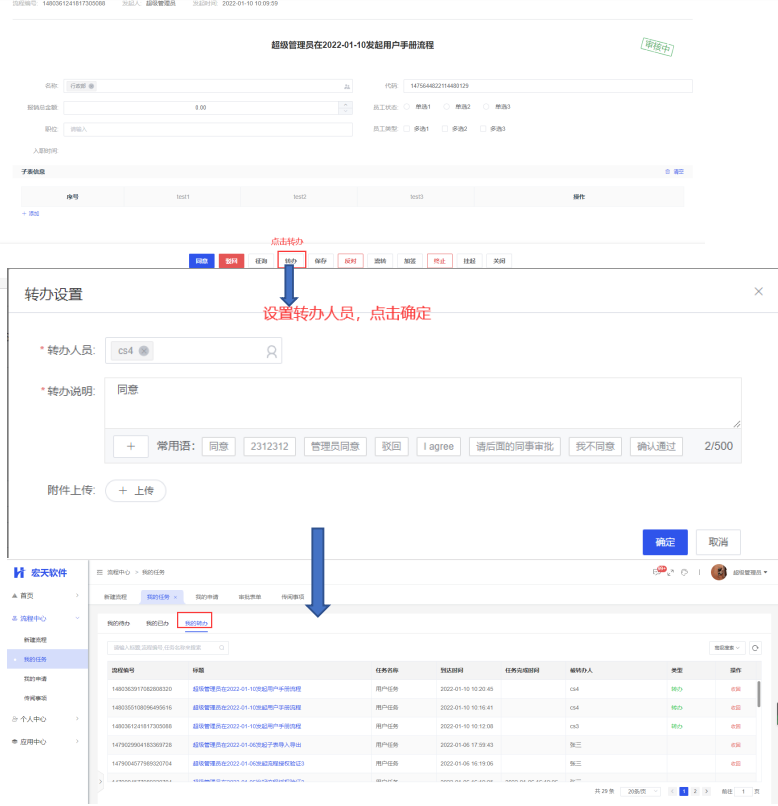This screenshot has height=806, width=778.
Task: Go to page 2 of the table
Action: click(x=695, y=791)
